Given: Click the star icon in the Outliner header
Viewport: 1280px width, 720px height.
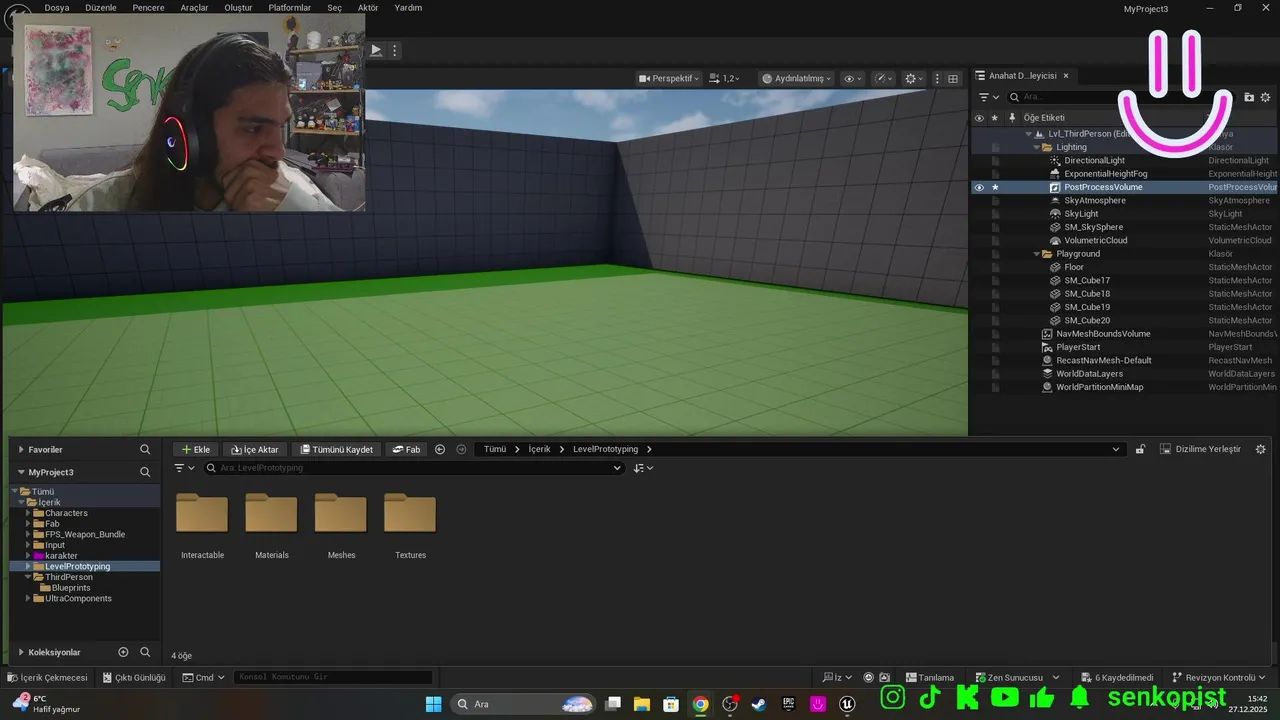Looking at the screenshot, I should coord(995,118).
